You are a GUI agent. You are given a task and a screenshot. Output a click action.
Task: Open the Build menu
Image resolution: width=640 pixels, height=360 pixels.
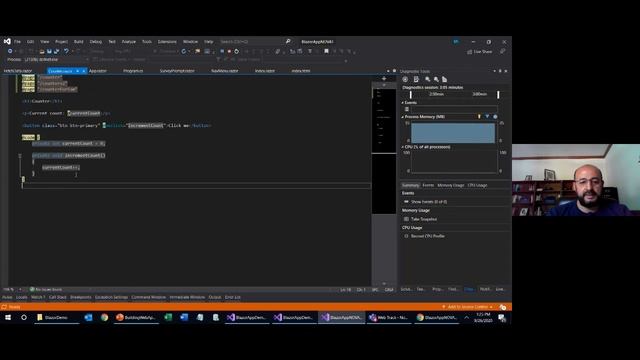78,42
